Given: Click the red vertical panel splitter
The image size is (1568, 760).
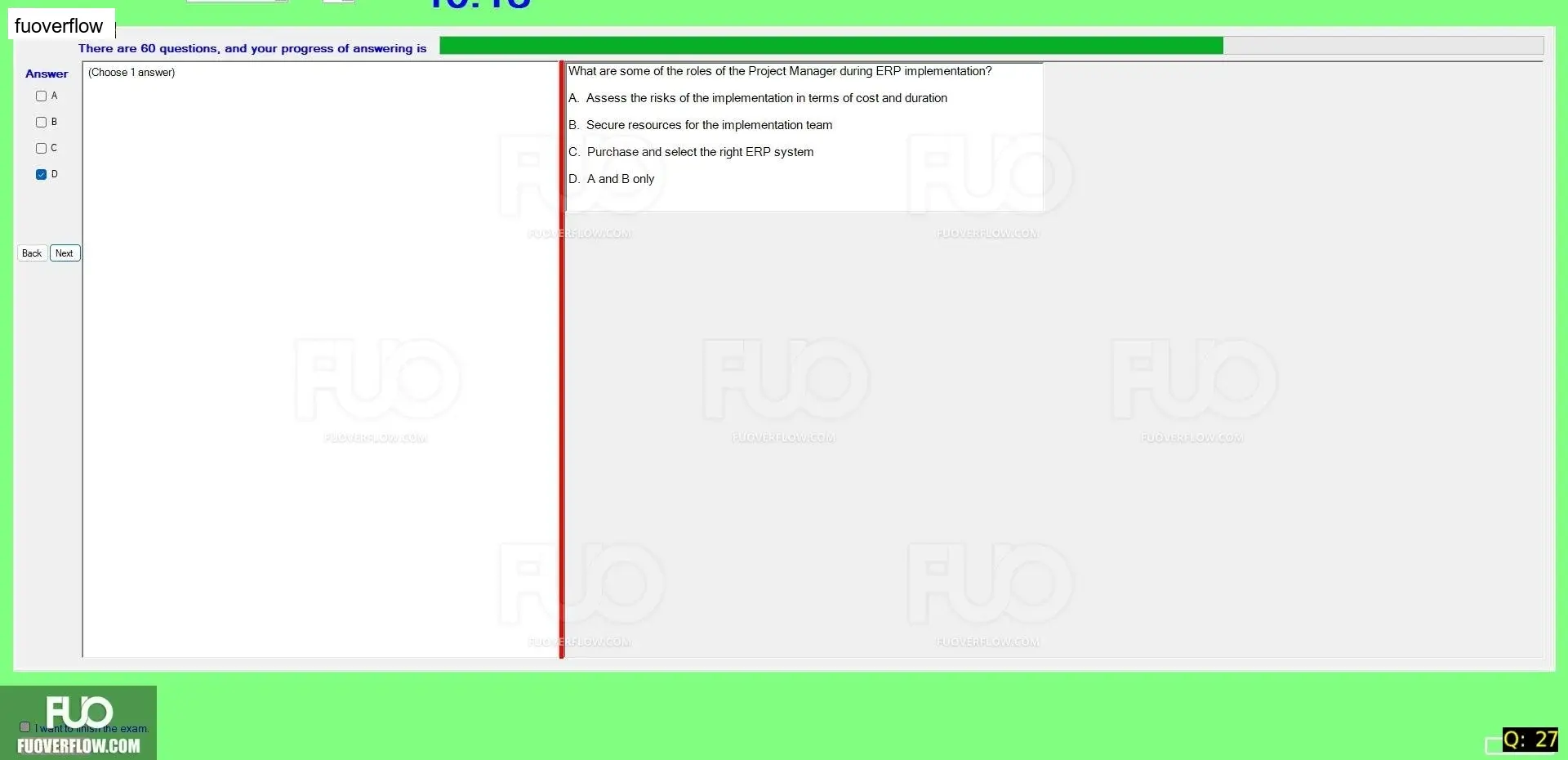Looking at the screenshot, I should [562, 360].
